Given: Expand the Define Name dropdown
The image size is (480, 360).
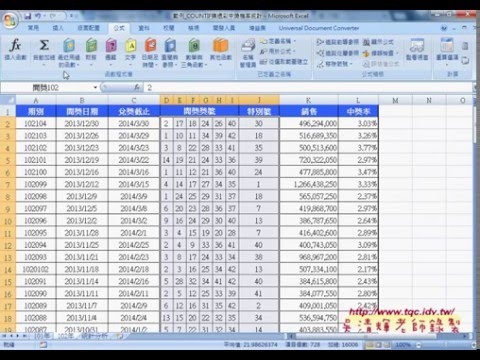Looking at the screenshot, I should pos(295,41).
